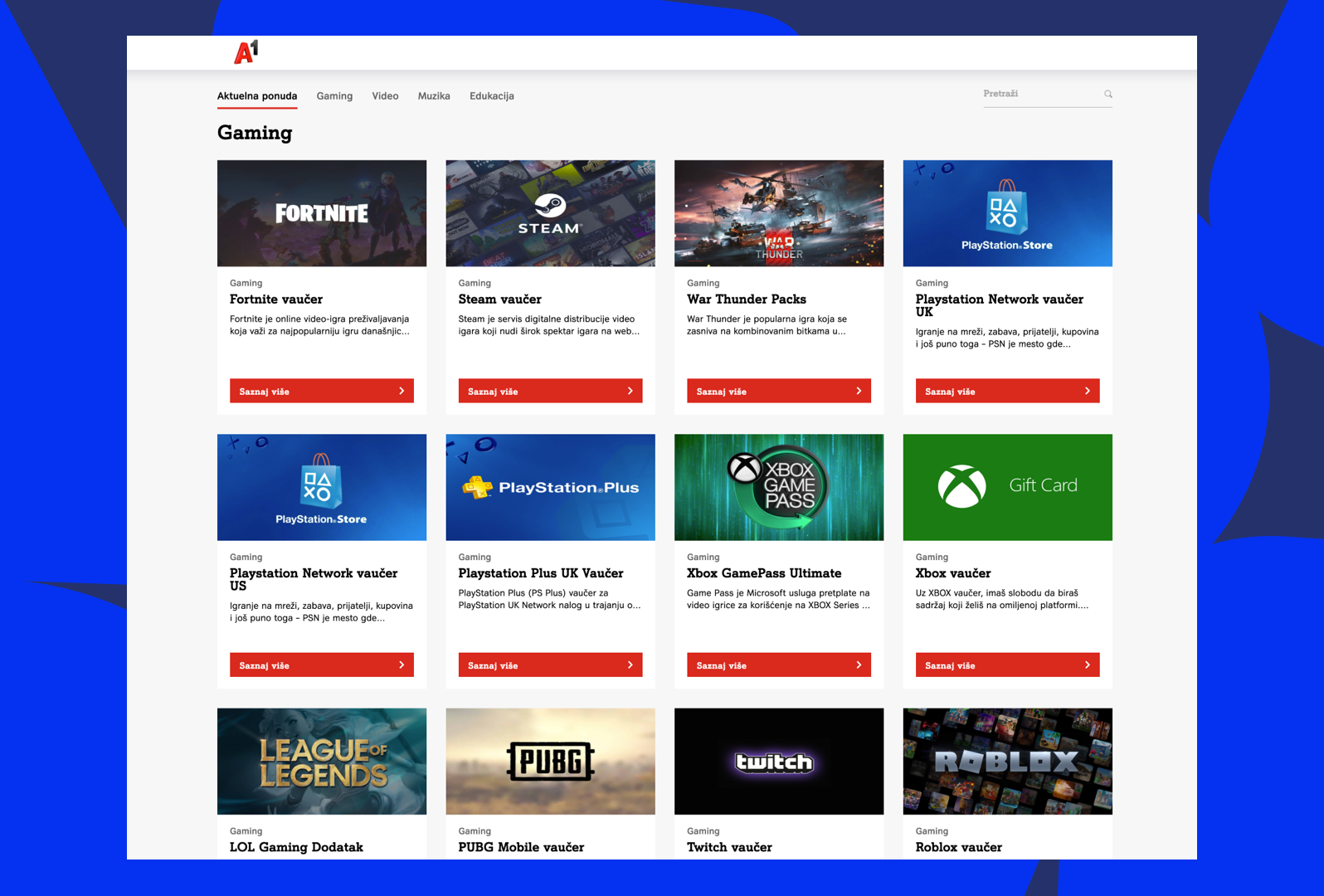
Task: Open the PlayStation Store banner for UK voucher
Action: coord(1008,213)
